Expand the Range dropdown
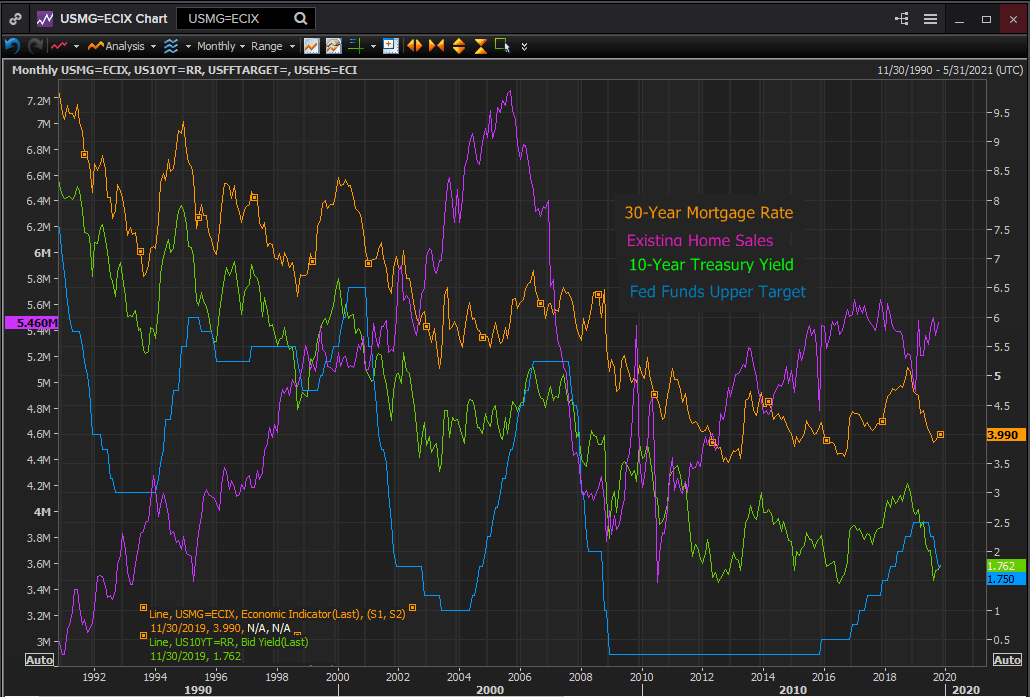Screen dimensions: 1030x697 272,46
